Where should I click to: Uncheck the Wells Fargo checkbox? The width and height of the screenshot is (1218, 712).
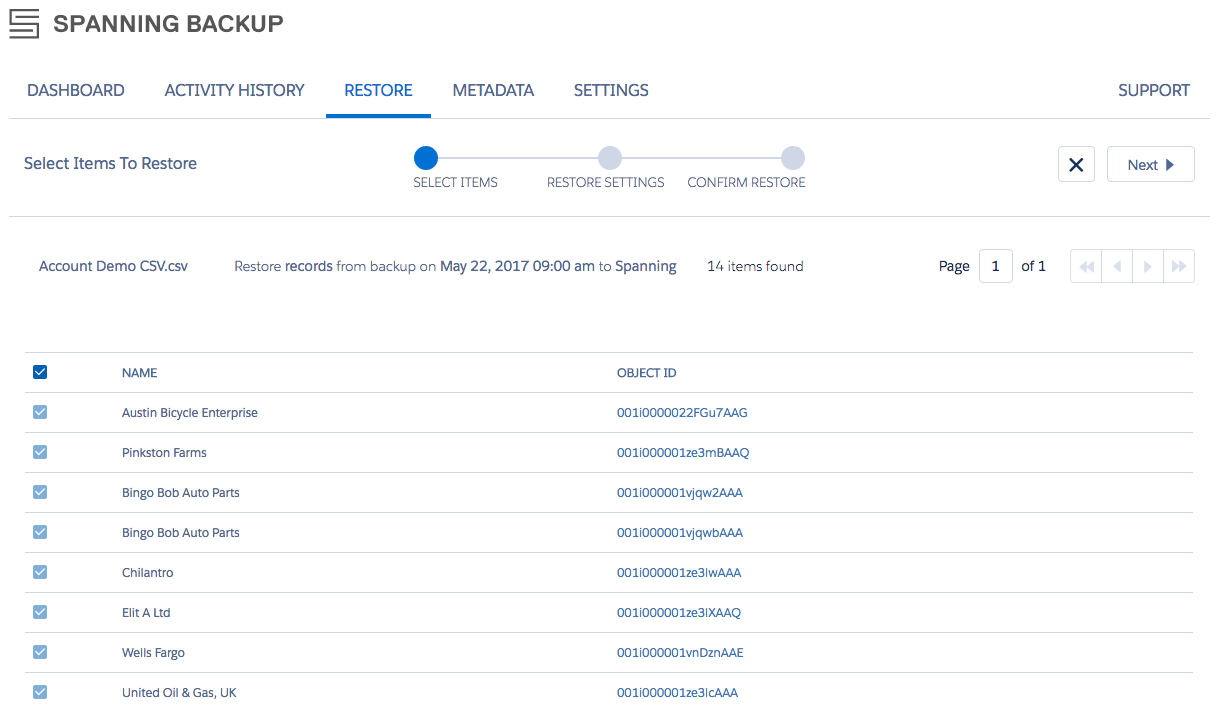coord(40,652)
